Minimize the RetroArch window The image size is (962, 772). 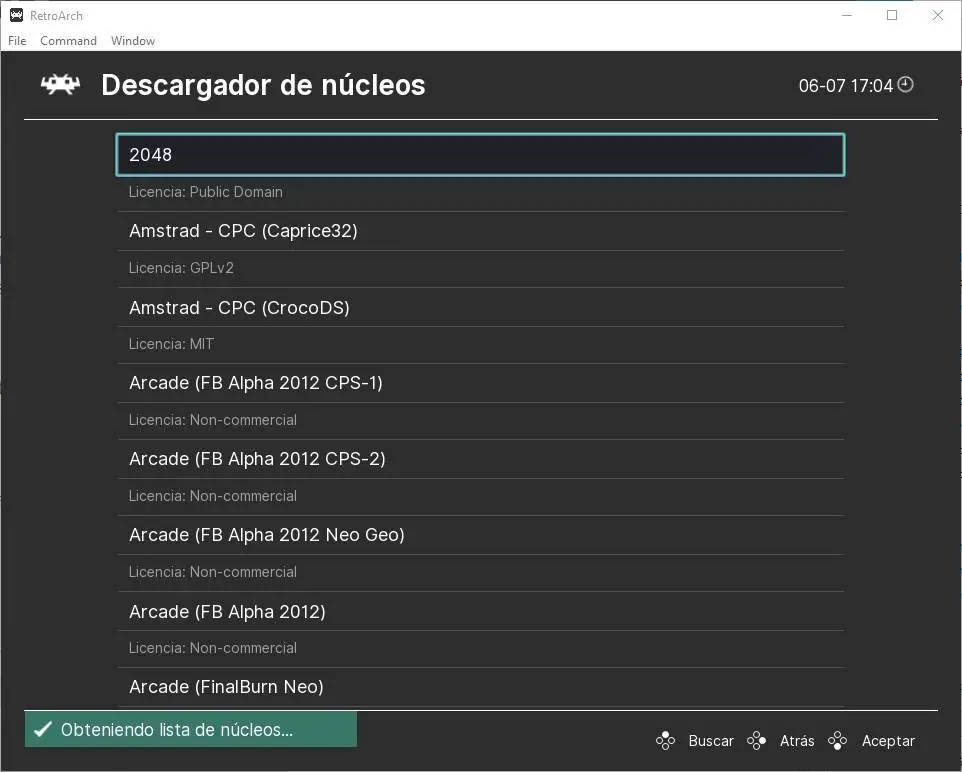click(847, 15)
